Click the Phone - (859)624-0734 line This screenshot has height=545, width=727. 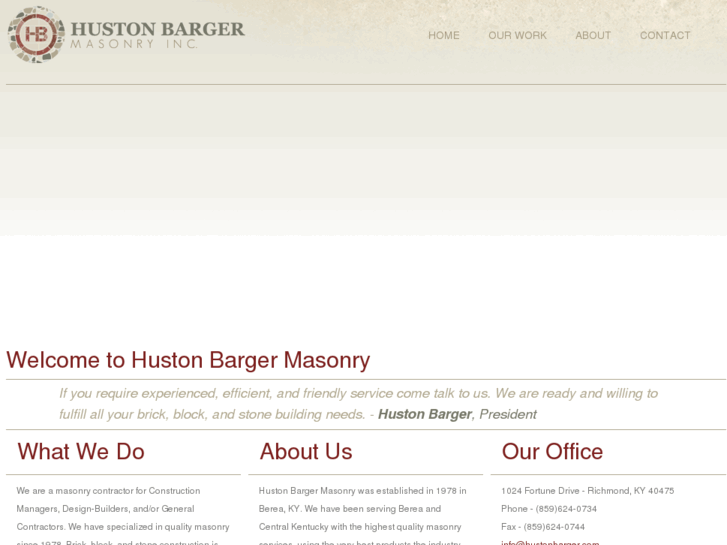point(549,509)
